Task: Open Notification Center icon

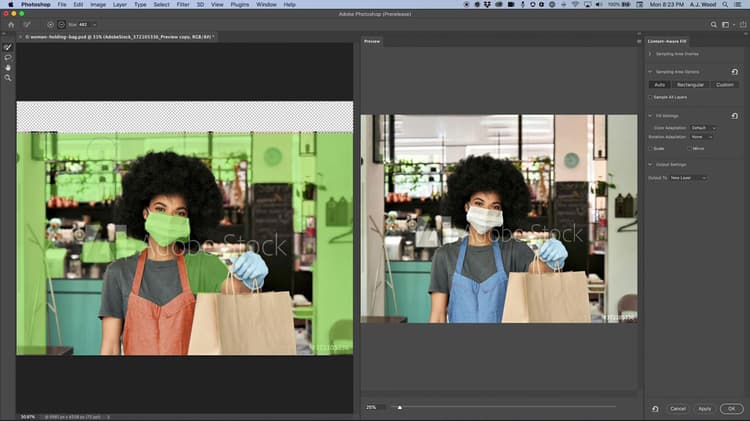Action: pos(738,4)
